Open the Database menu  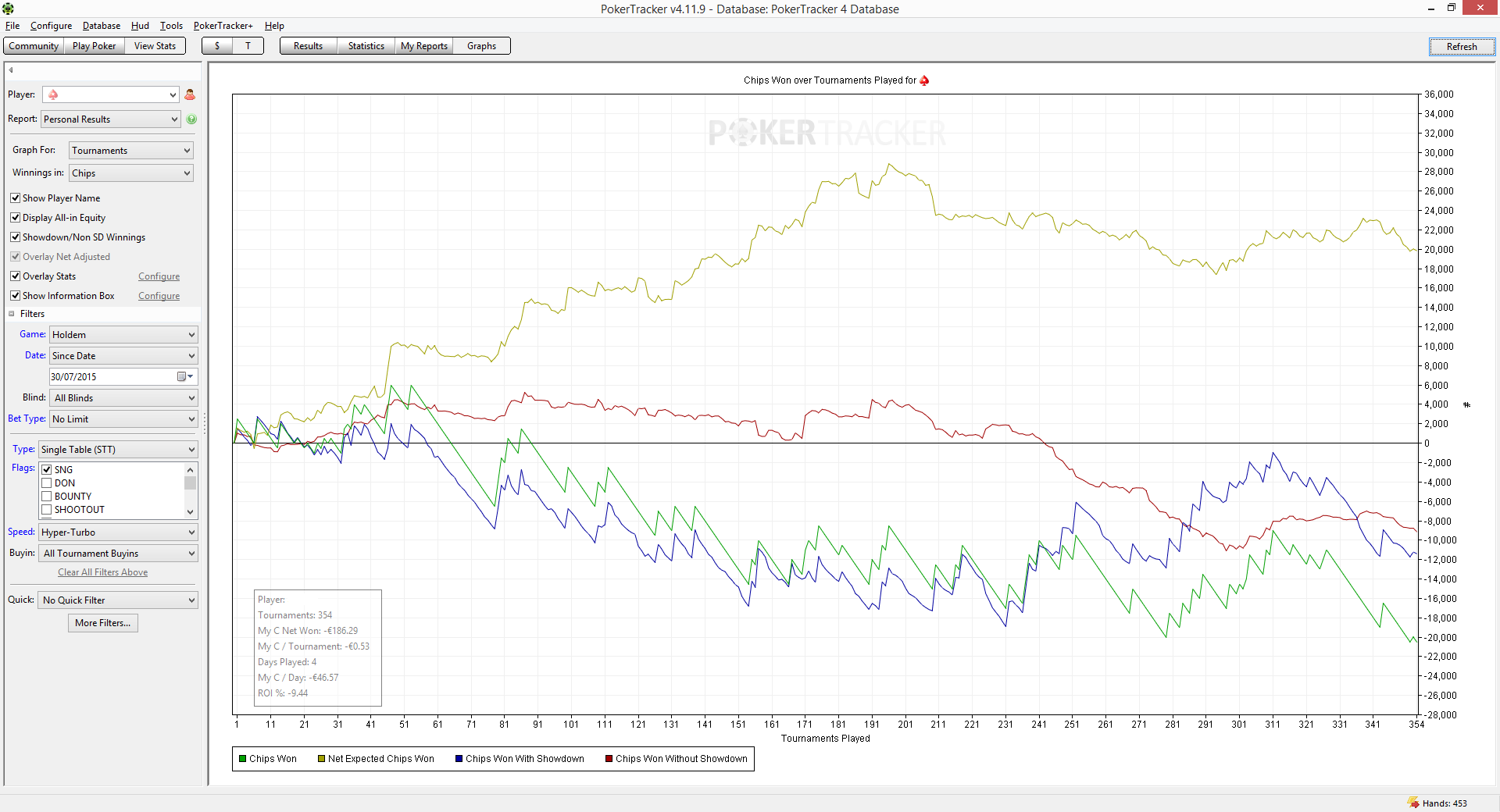(102, 26)
